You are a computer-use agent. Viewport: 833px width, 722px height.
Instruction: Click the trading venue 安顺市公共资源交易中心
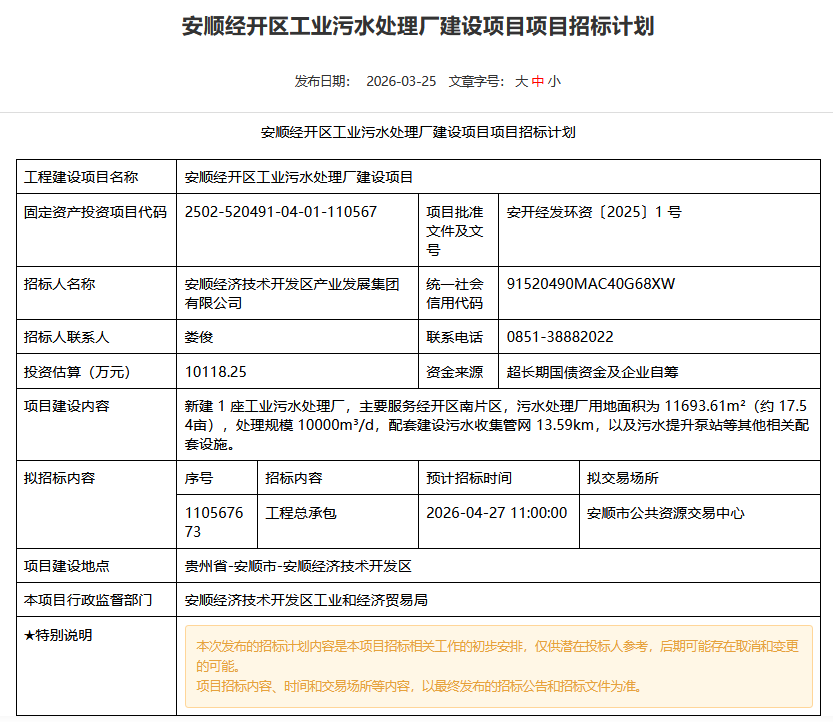(666, 513)
